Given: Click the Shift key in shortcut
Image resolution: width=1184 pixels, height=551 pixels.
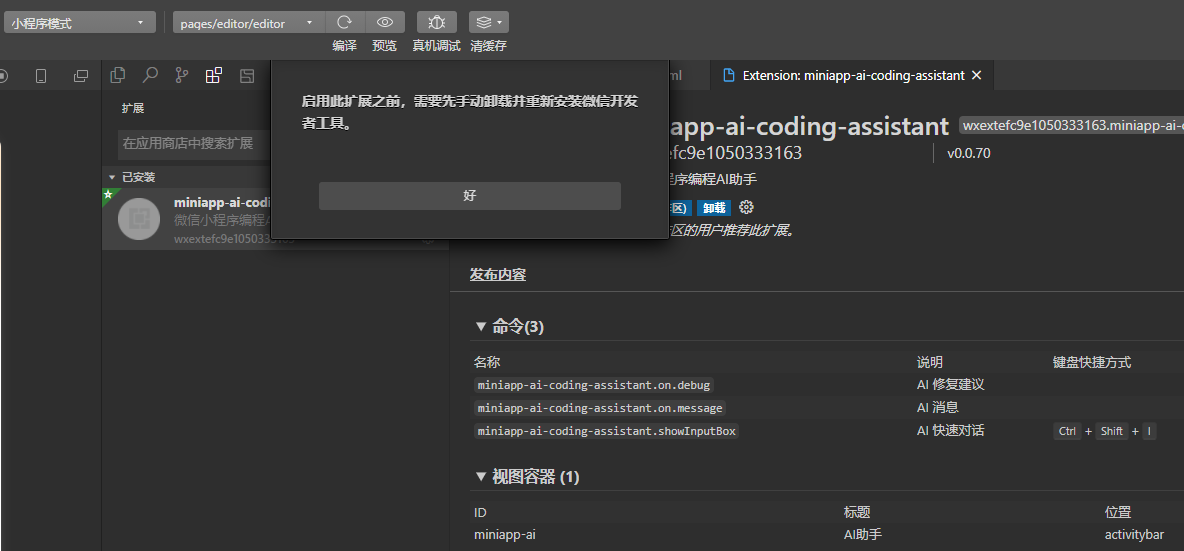Looking at the screenshot, I should point(1112,432).
